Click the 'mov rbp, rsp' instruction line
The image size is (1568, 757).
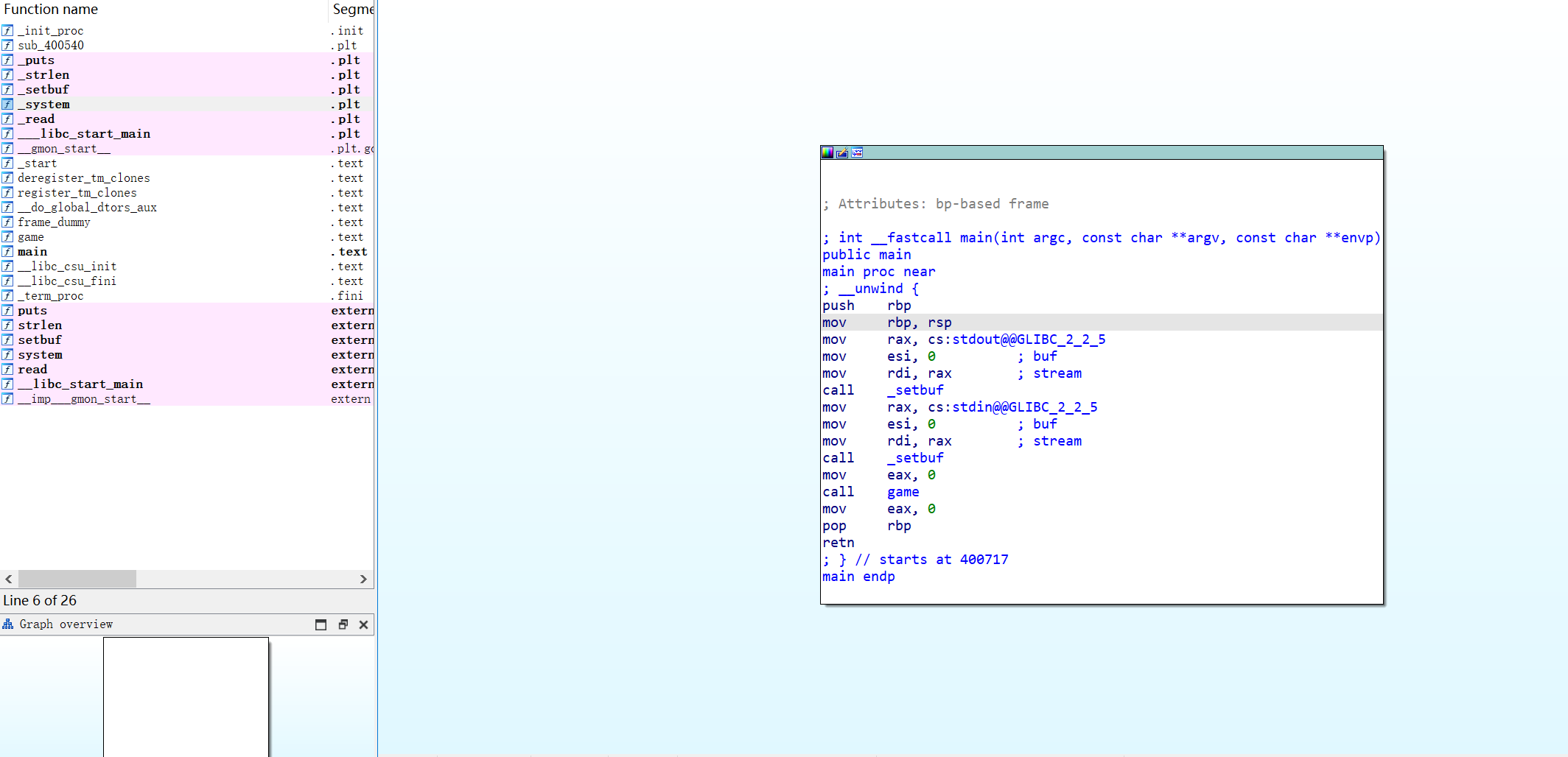[x=1102, y=323]
